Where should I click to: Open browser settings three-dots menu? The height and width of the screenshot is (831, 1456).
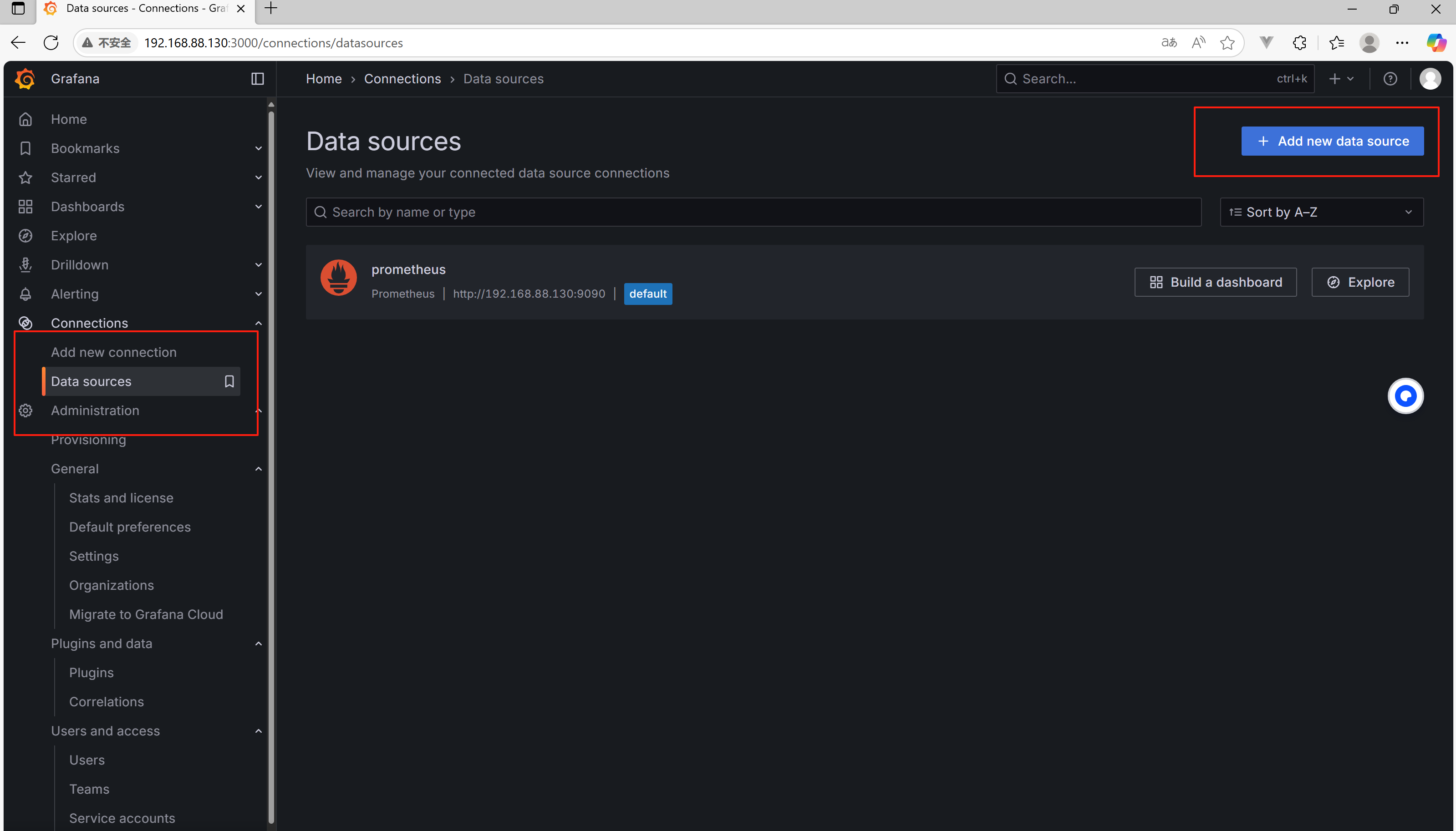pyautogui.click(x=1402, y=42)
